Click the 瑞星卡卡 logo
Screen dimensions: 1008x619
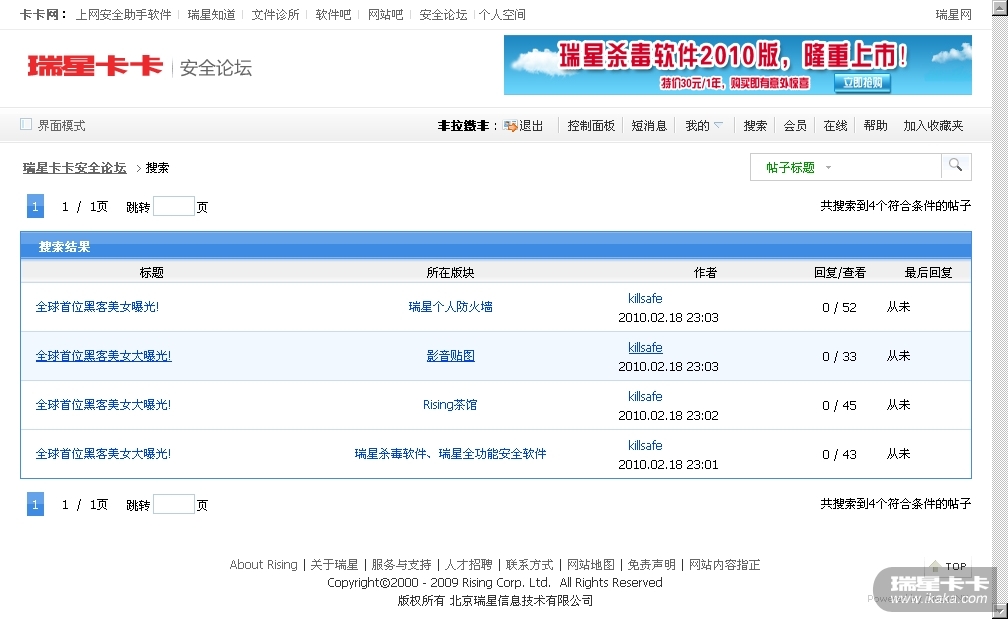(x=95, y=66)
